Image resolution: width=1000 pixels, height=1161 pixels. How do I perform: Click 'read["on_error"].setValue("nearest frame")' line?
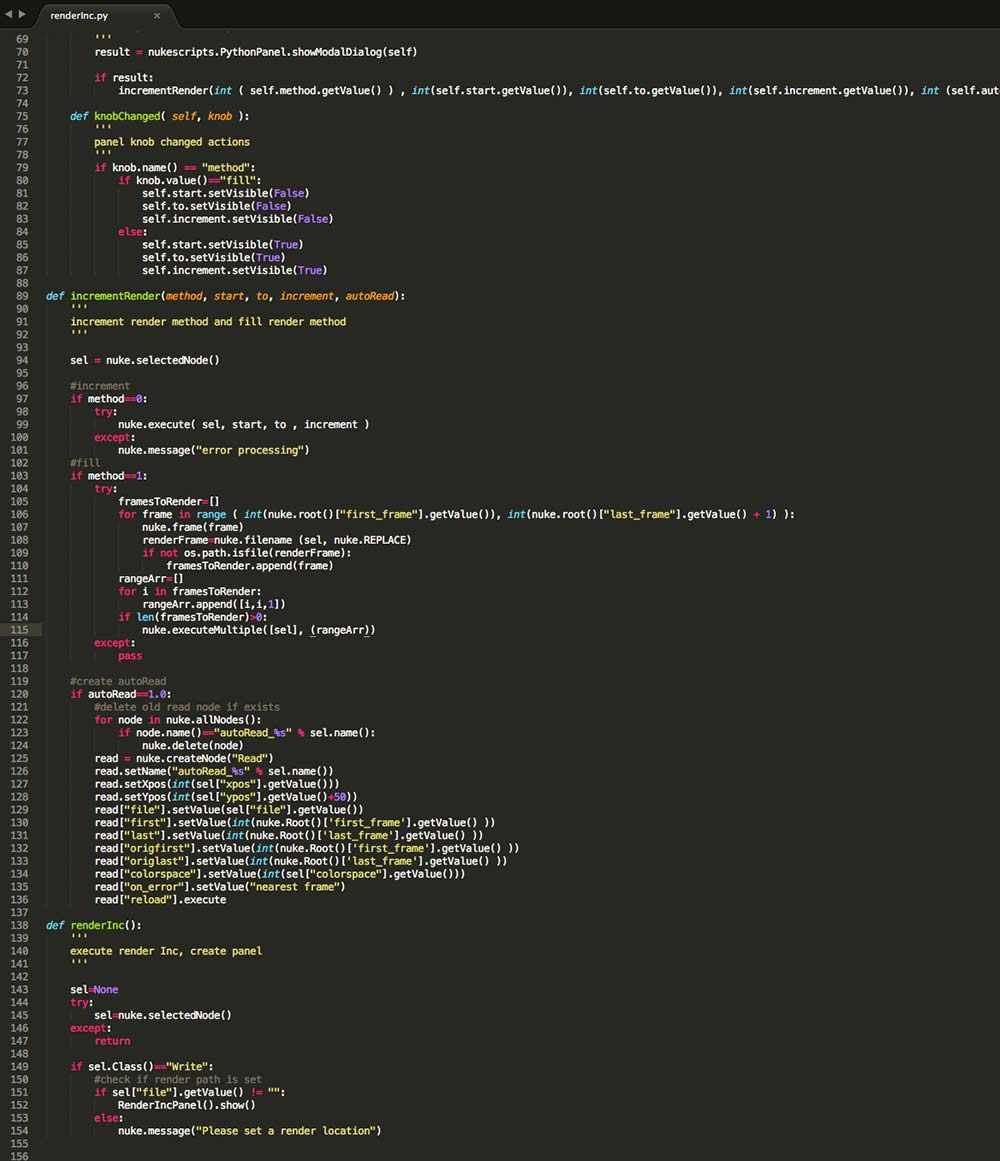click(220, 887)
